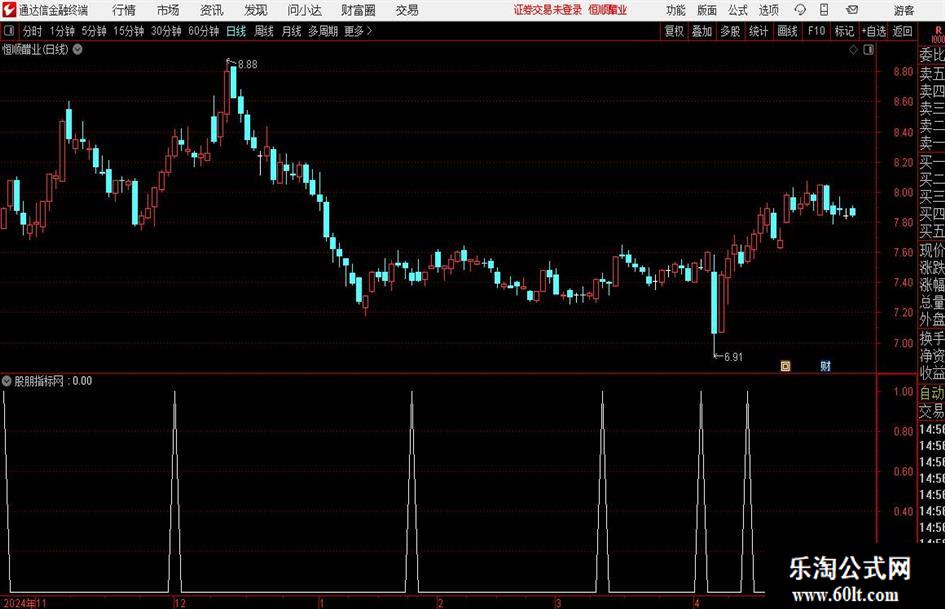
Task: Expand the 股朋指标网 indicator dropdown
Action: [7, 380]
